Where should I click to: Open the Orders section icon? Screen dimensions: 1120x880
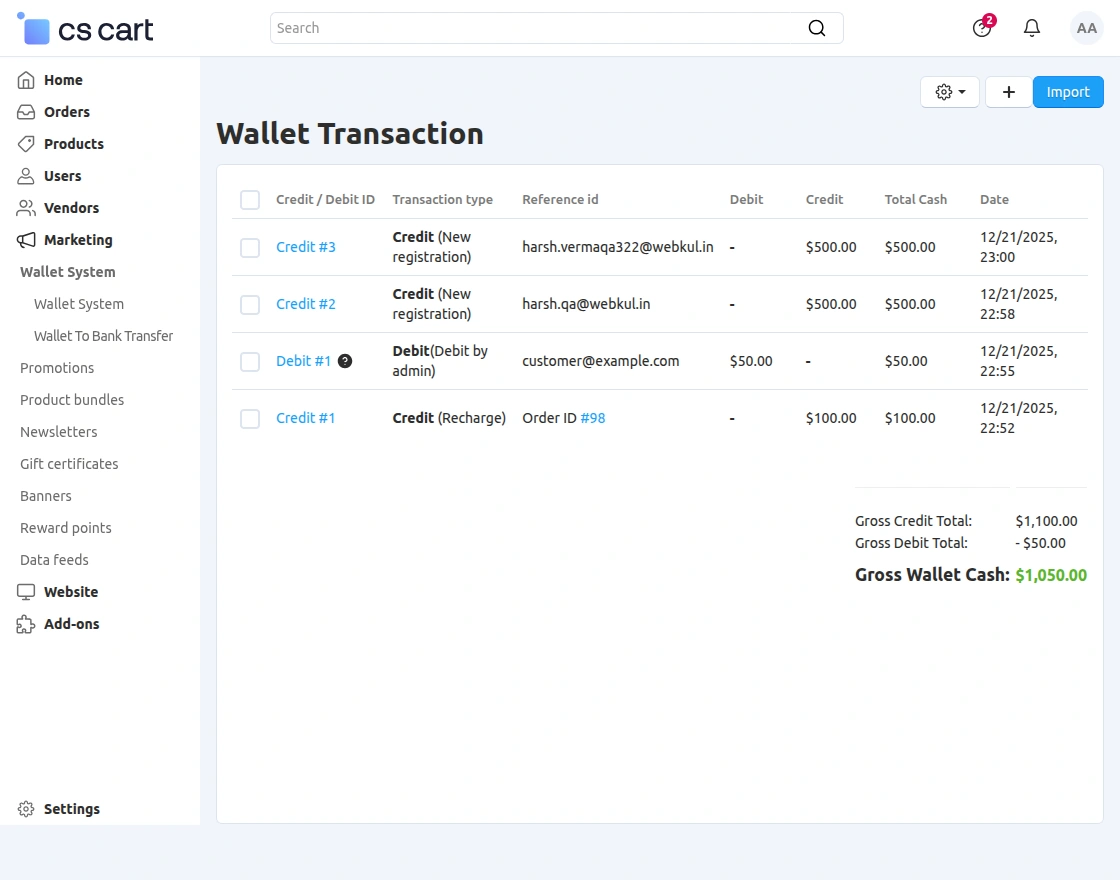[25, 112]
